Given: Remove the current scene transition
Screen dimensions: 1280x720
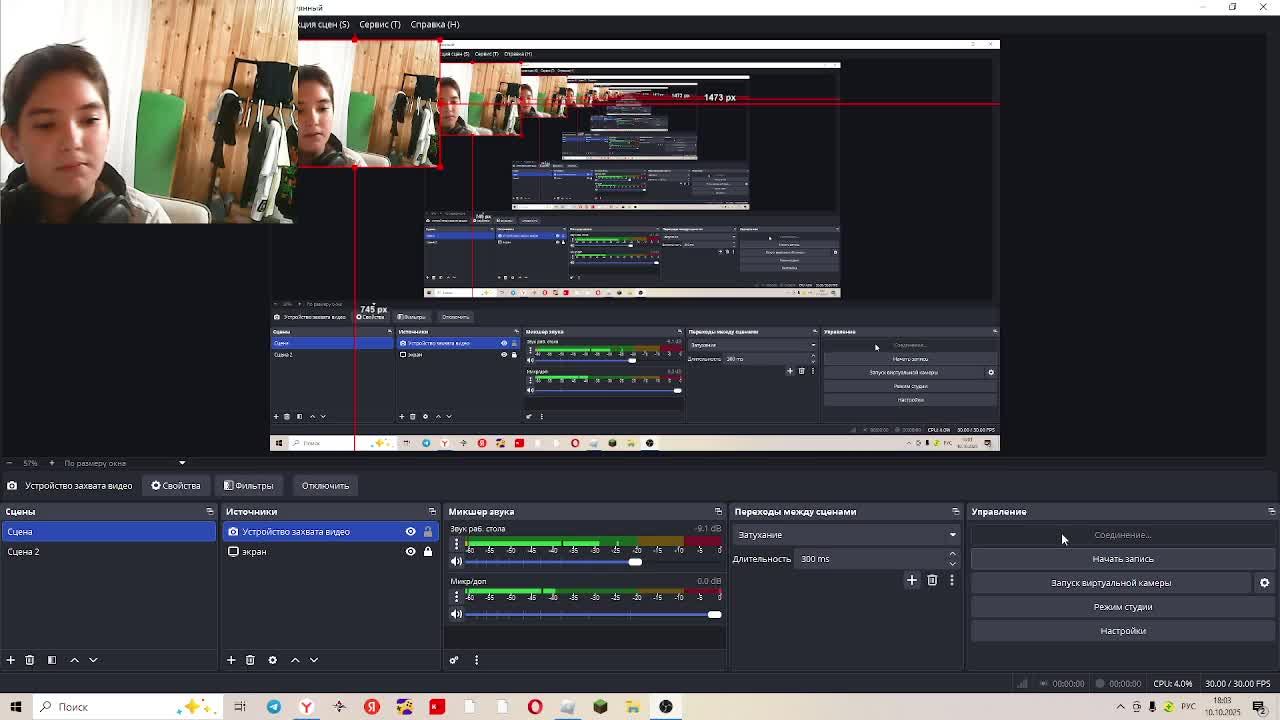Looking at the screenshot, I should [x=932, y=580].
